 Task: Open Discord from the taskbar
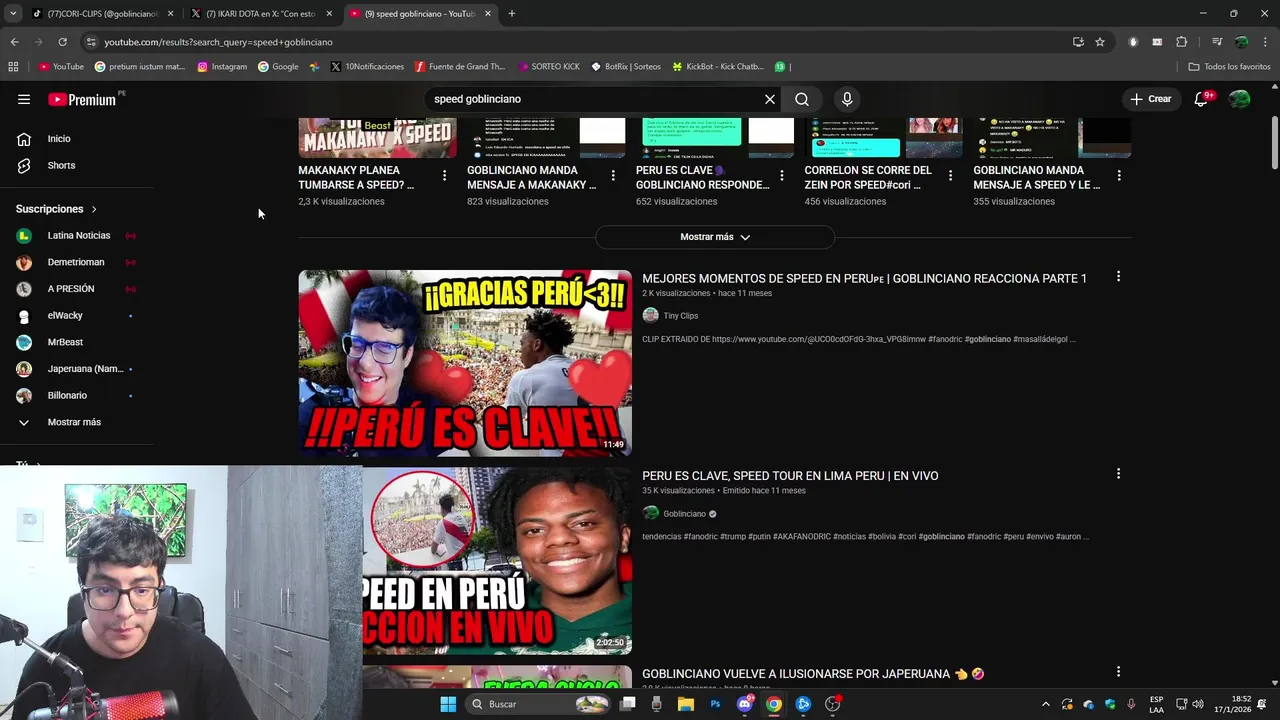(x=744, y=704)
